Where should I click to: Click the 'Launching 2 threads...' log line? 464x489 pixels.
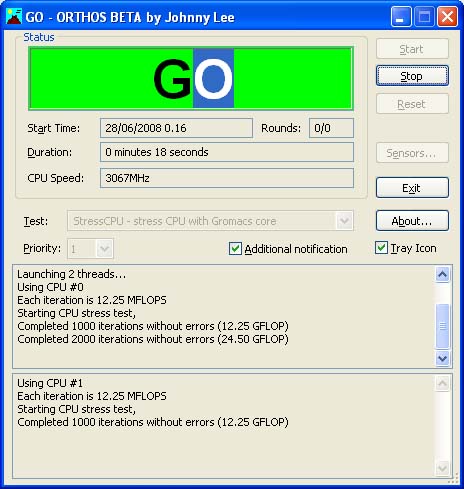coord(72,274)
